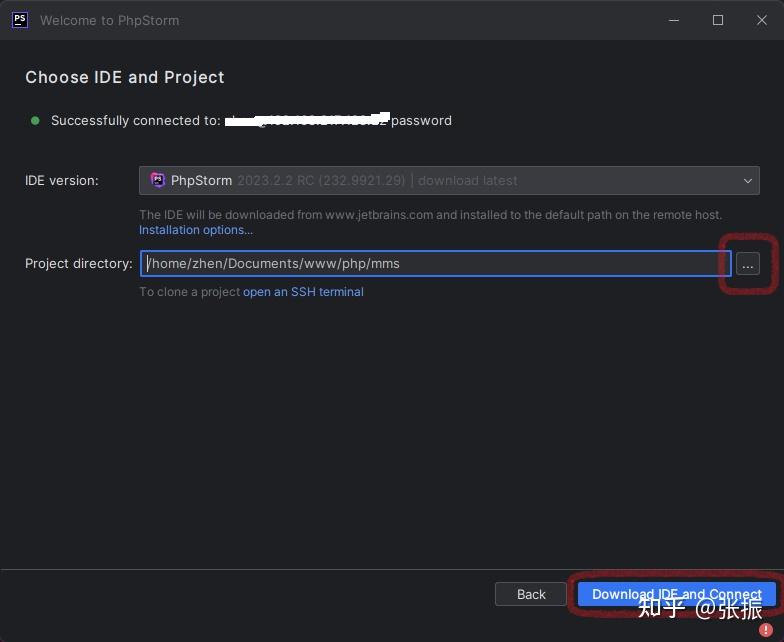
Task: Open an SSH terminal link
Action: tap(303, 292)
